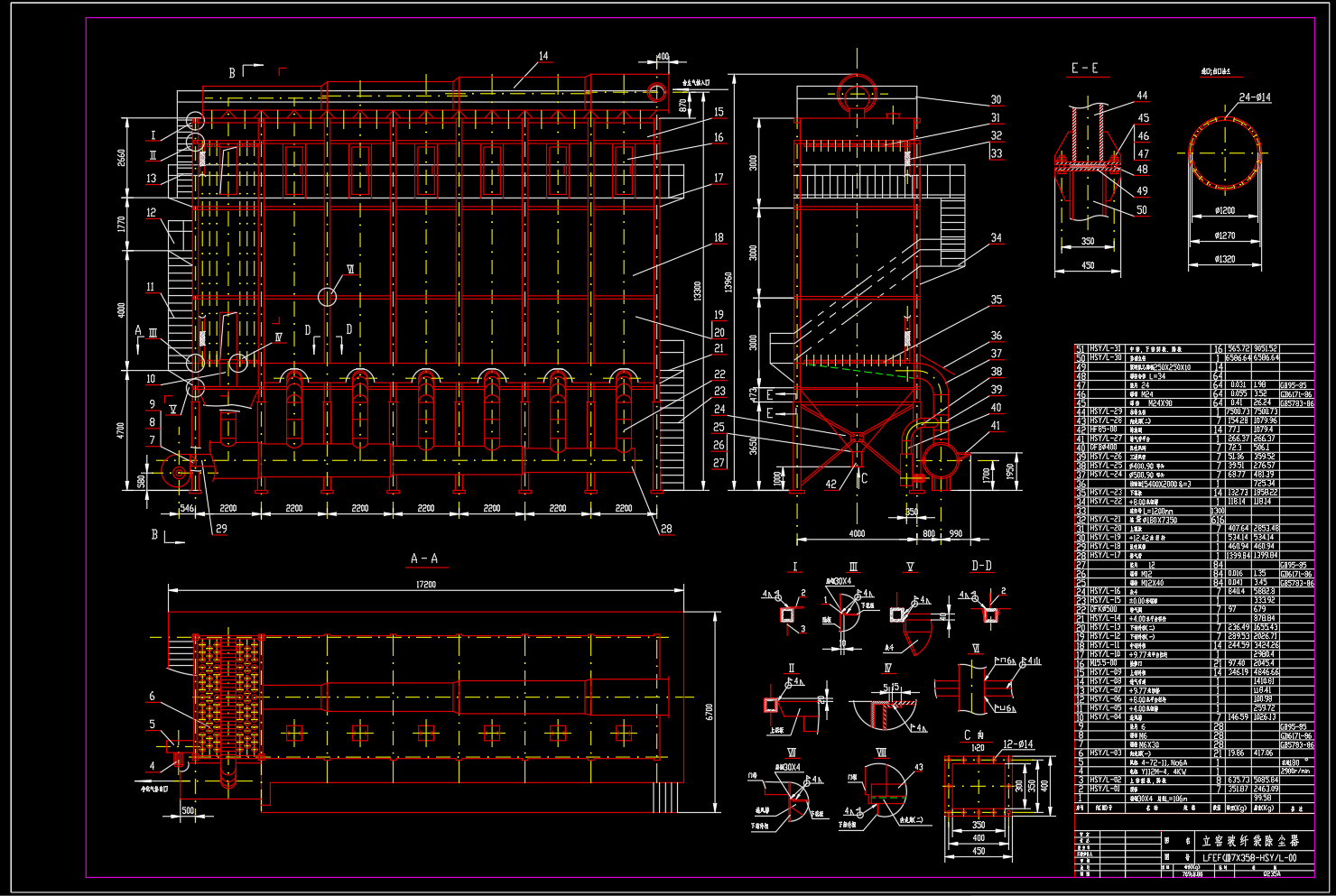Viewport: 1336px width, 896px height.
Task: Click the "Q235A" material cell in title block
Action: click(1274, 873)
